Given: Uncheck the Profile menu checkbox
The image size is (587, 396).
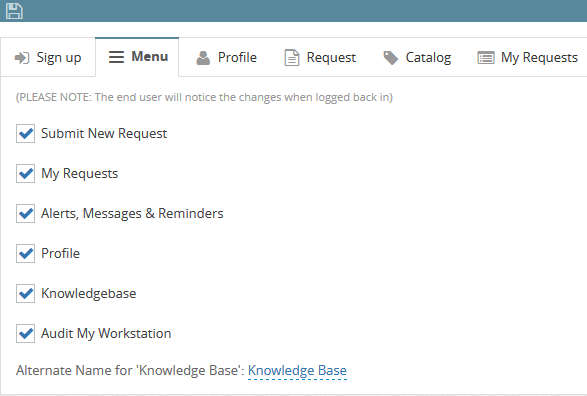Looking at the screenshot, I should [x=25, y=253].
